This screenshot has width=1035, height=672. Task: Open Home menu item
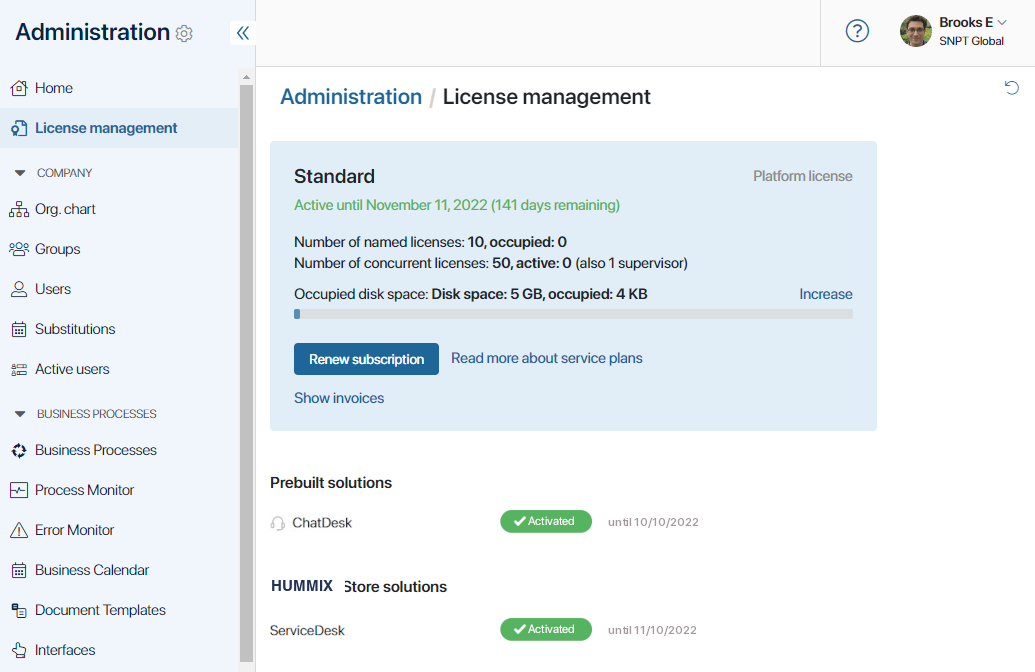[119, 88]
